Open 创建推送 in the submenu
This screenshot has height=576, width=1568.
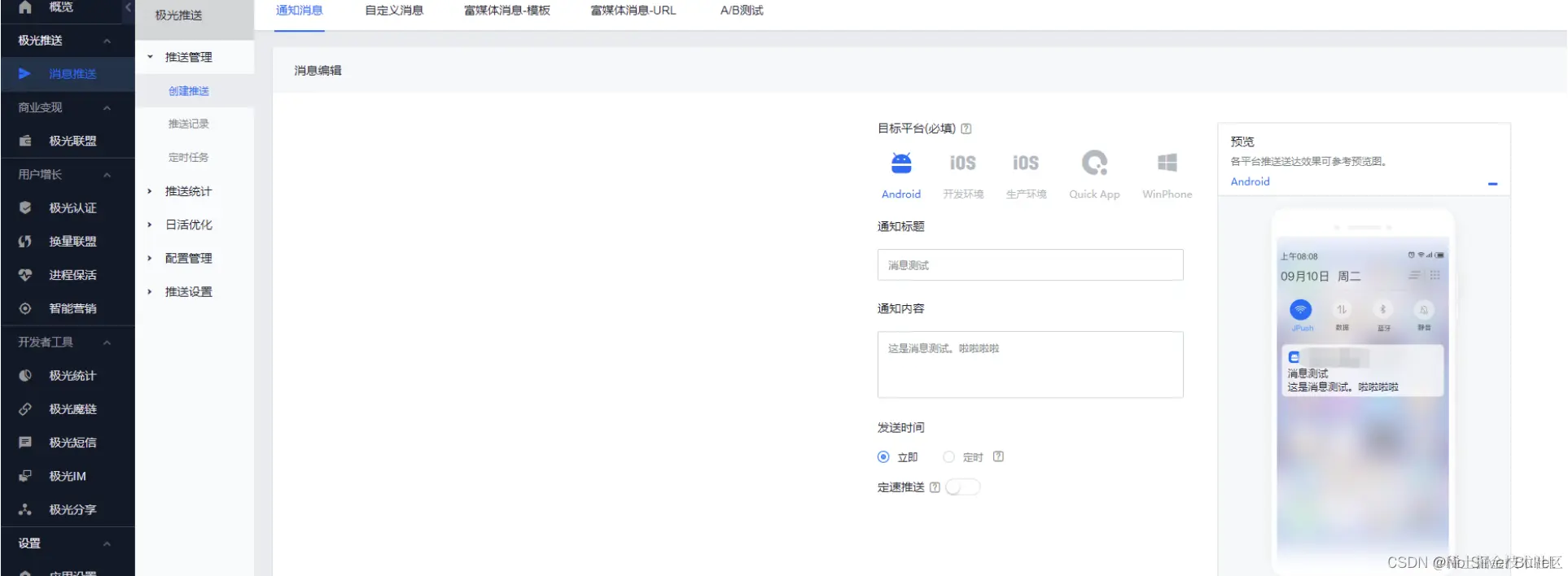[x=189, y=91]
